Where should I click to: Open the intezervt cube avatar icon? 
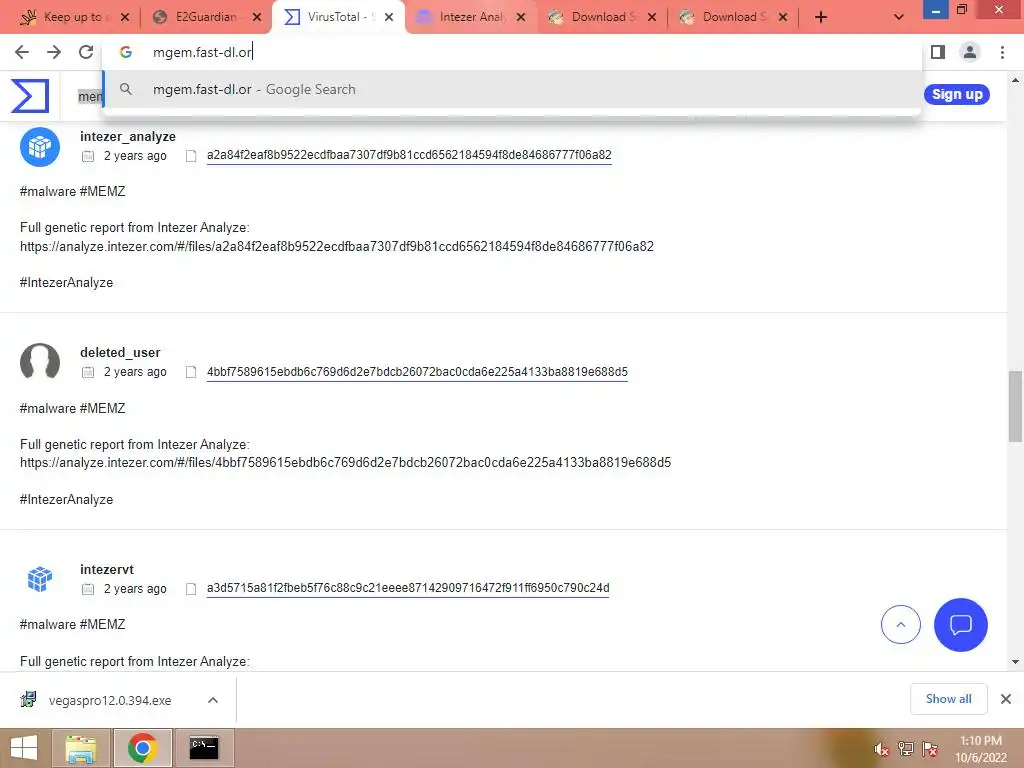pyautogui.click(x=40, y=579)
